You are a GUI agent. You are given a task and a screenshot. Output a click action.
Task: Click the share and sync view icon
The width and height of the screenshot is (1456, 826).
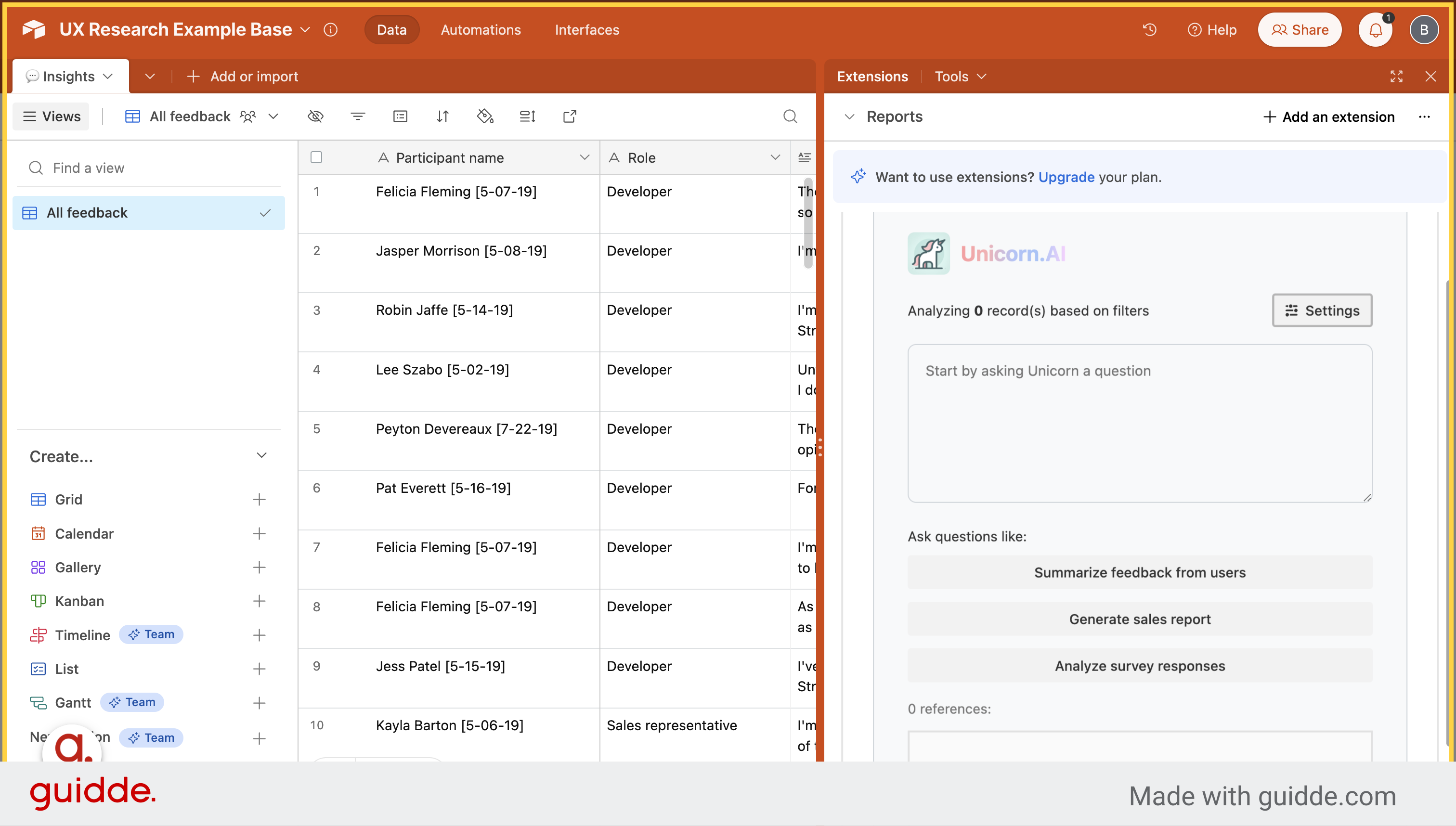pos(570,116)
